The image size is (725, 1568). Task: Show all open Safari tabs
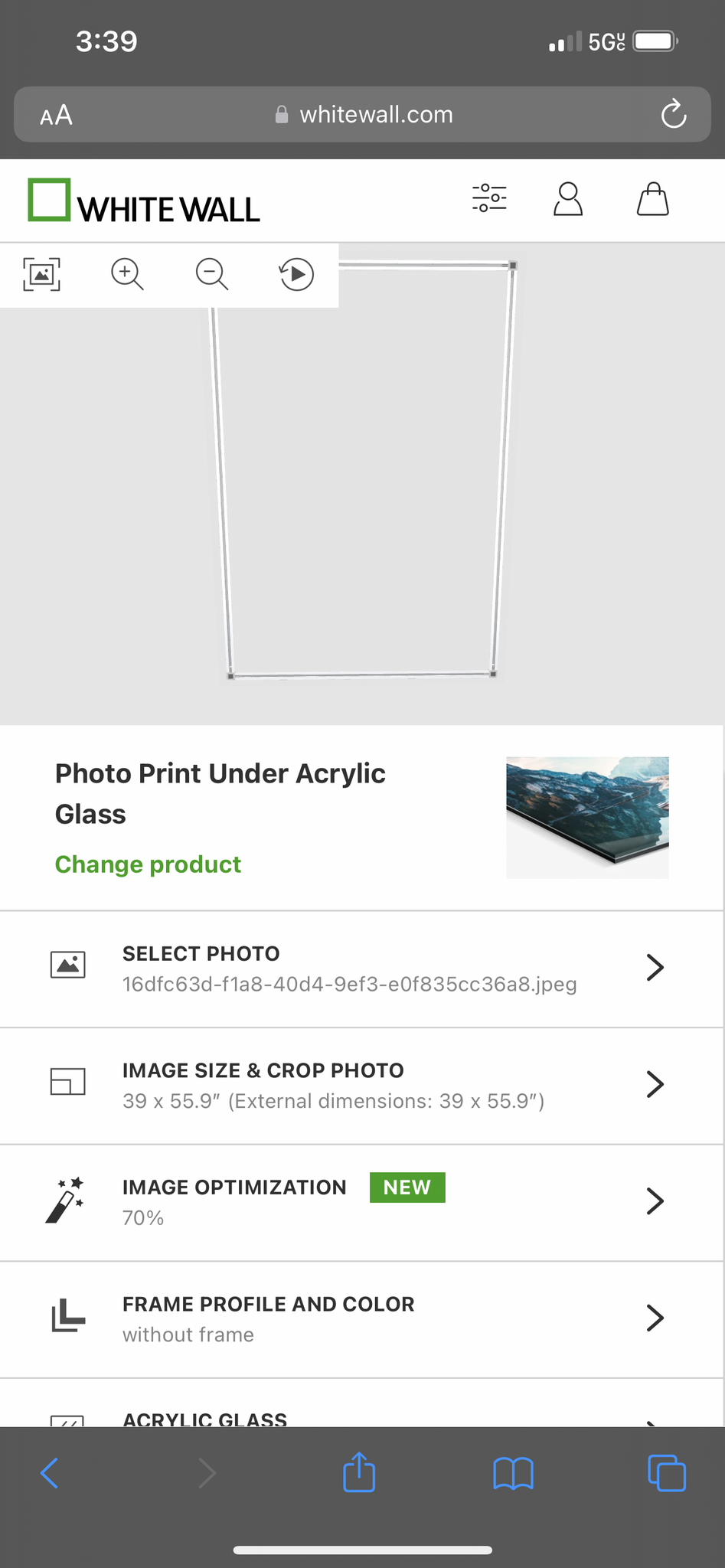pyautogui.click(x=667, y=1472)
